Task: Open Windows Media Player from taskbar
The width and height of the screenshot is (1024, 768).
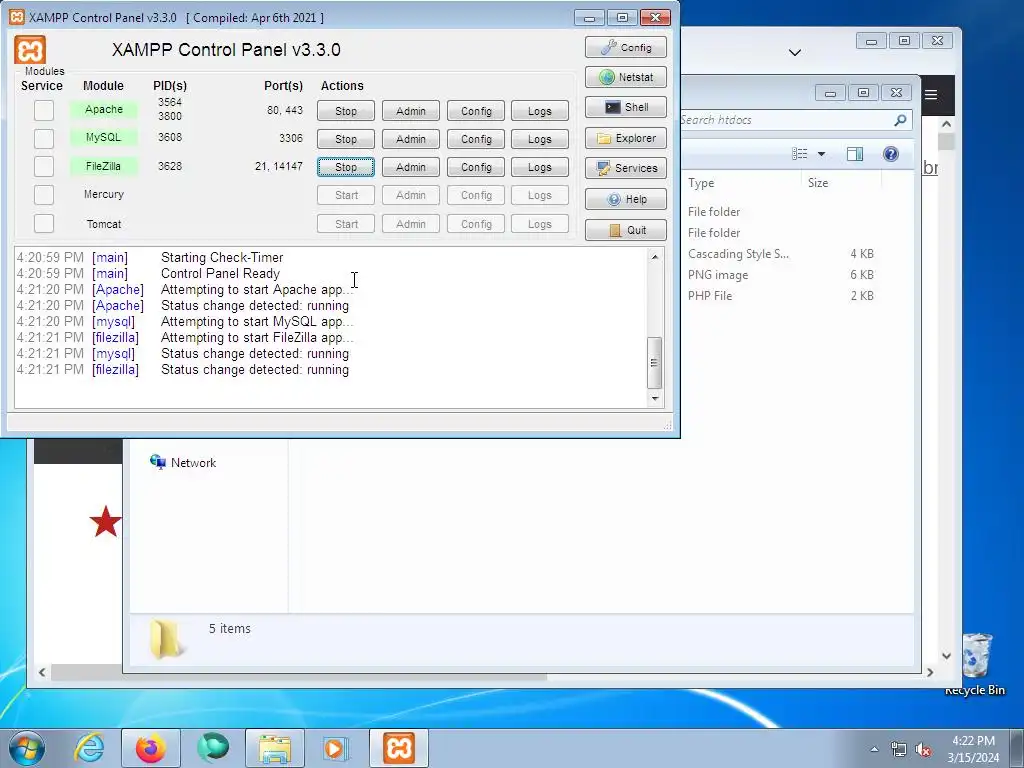Action: tap(336, 748)
